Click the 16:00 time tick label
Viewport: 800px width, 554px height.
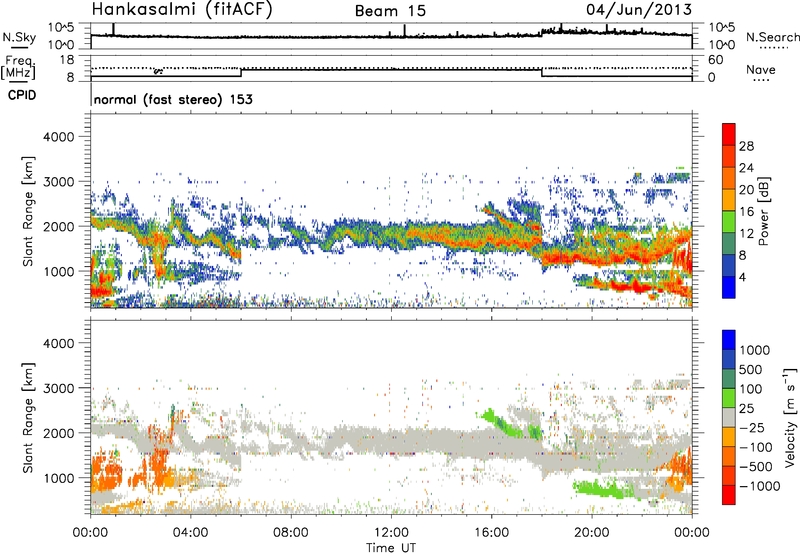pyautogui.click(x=491, y=533)
